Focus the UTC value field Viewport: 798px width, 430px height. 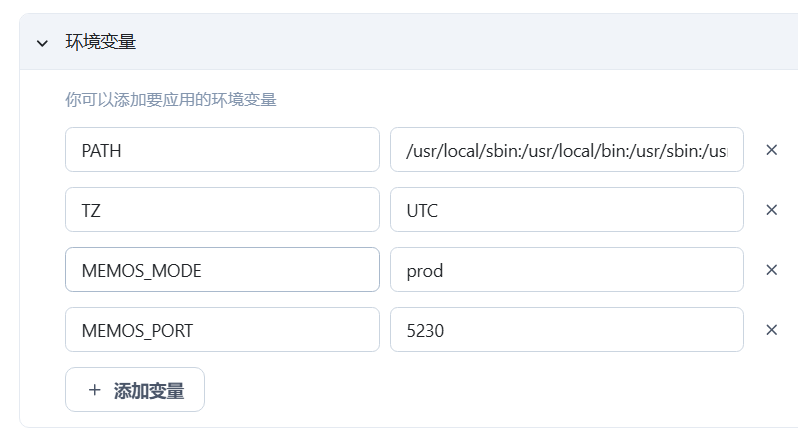tap(566, 210)
